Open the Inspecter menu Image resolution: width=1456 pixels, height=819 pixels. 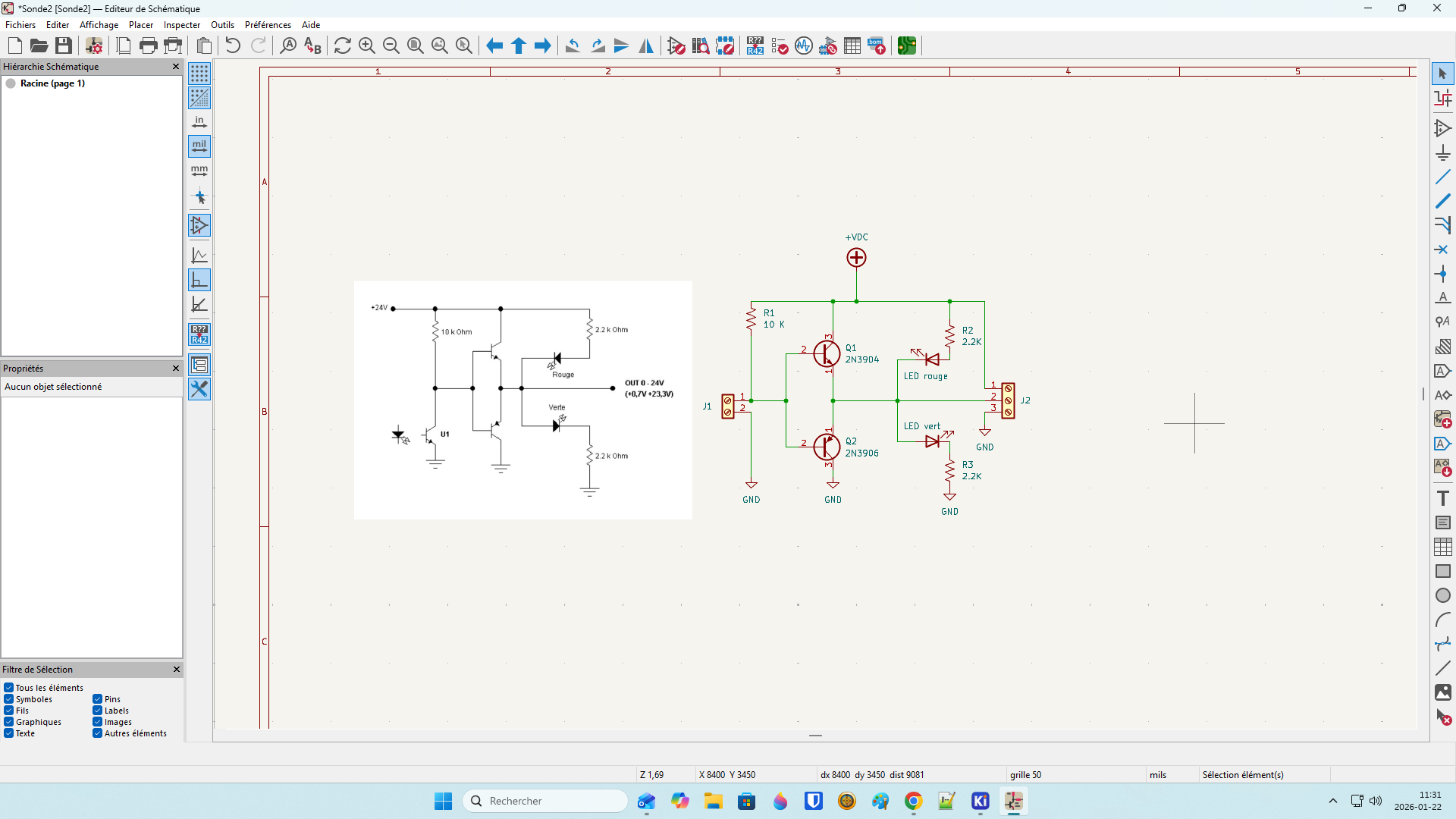pyautogui.click(x=182, y=25)
